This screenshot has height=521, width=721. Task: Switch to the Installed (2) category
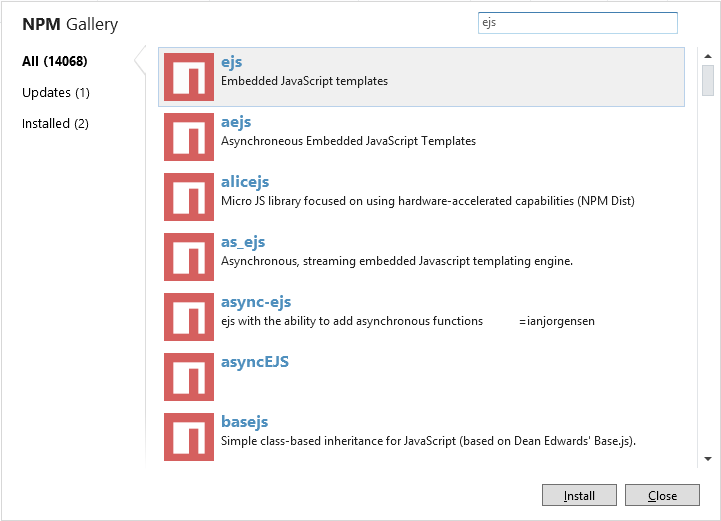coord(55,124)
